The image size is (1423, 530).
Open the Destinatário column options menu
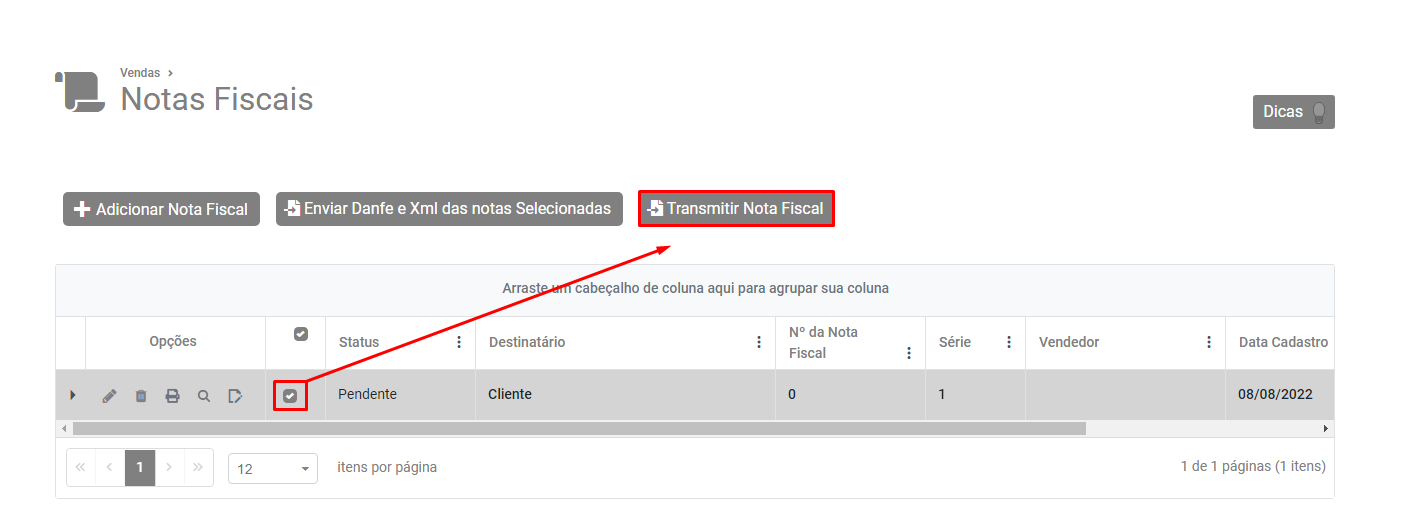click(759, 342)
